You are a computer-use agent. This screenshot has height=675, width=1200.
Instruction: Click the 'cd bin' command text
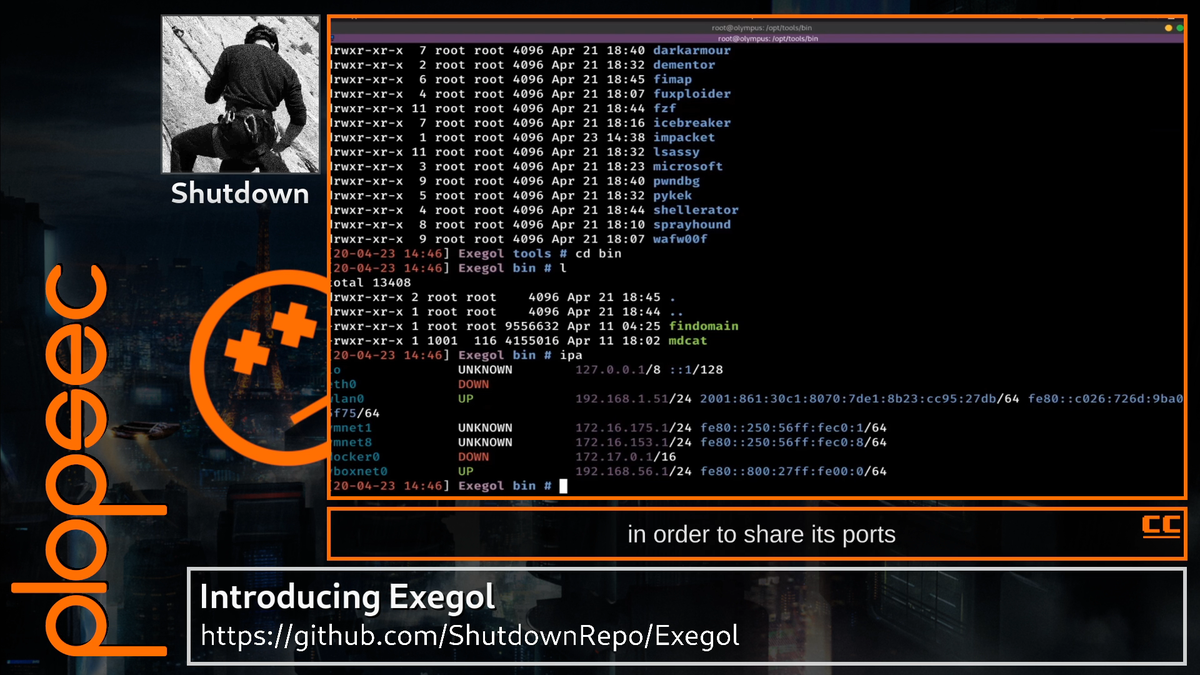point(598,254)
